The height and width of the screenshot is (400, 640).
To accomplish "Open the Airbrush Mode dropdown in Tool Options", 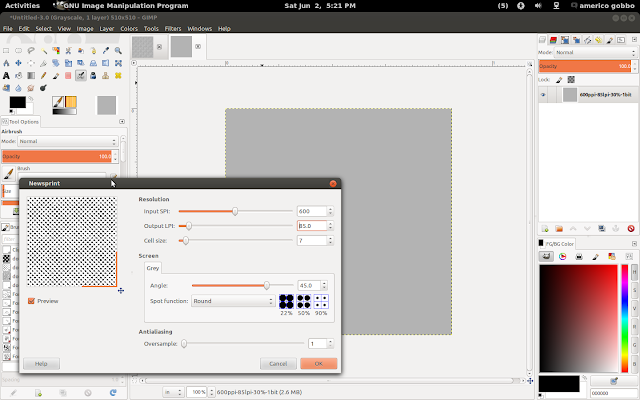I will (x=68, y=141).
